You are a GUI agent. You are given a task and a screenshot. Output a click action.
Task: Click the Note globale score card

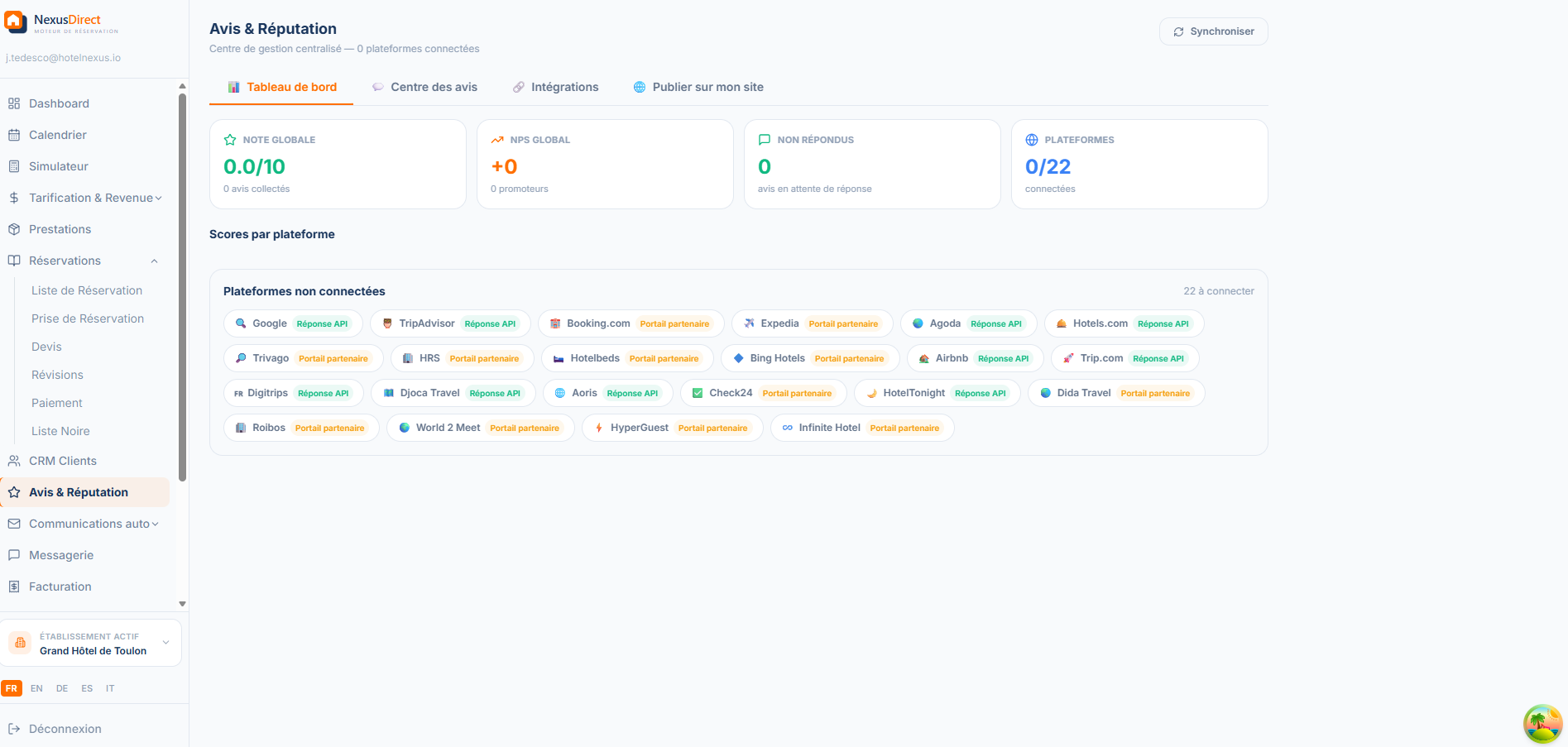click(x=338, y=164)
